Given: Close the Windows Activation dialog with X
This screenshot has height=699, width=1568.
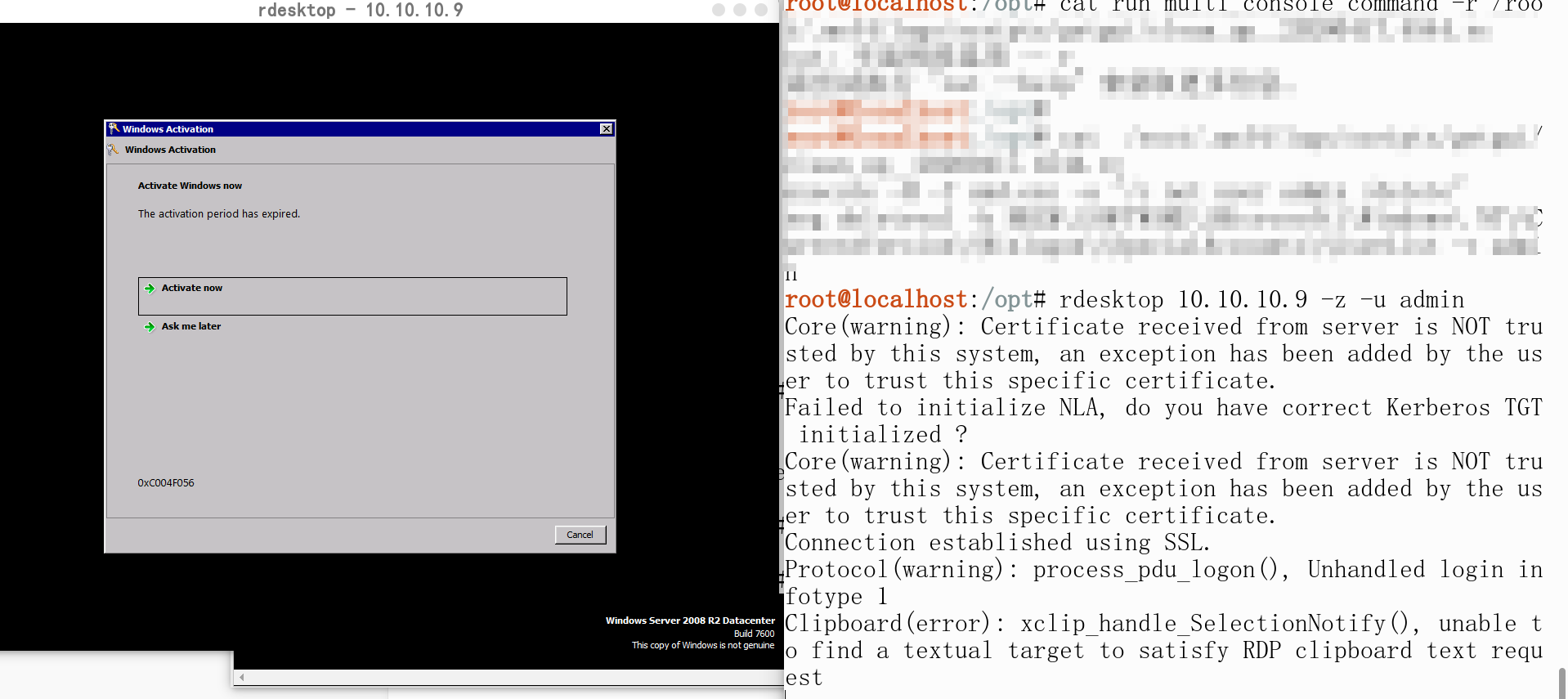Looking at the screenshot, I should (x=606, y=129).
